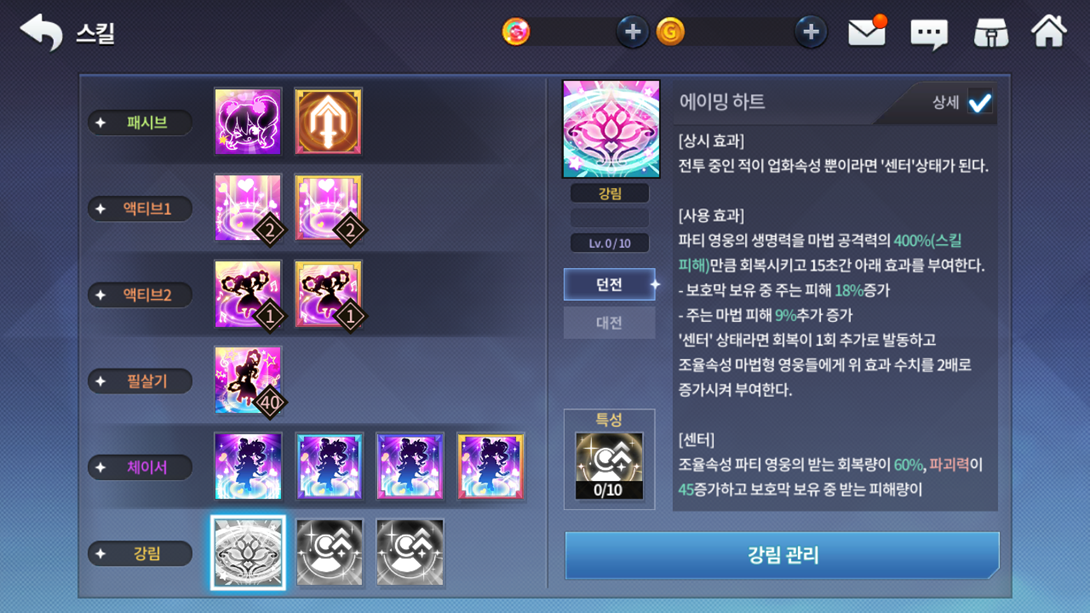Go back using the return arrow
1090x613 pixels.
pos(41,32)
